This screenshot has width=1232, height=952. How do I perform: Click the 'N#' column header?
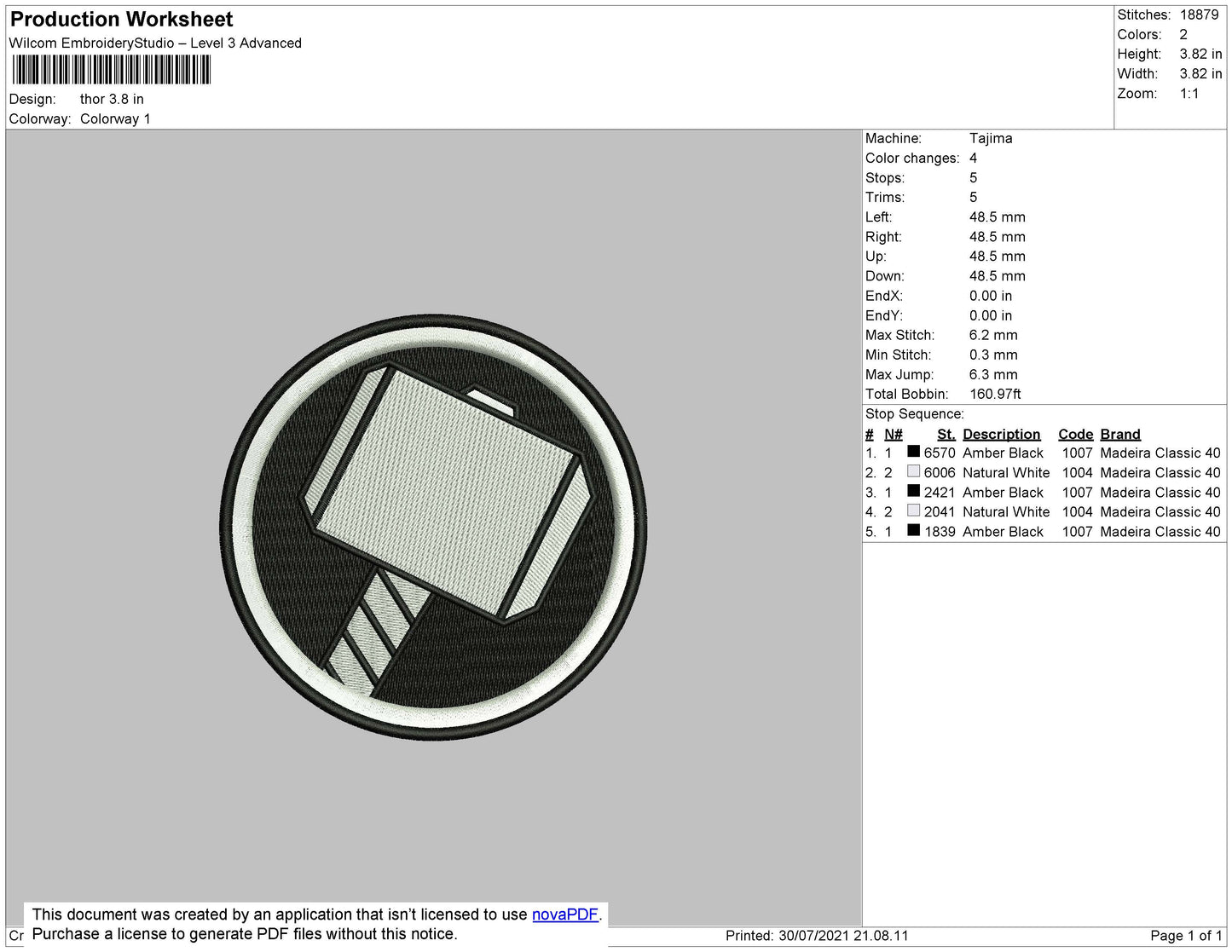pyautogui.click(x=894, y=434)
